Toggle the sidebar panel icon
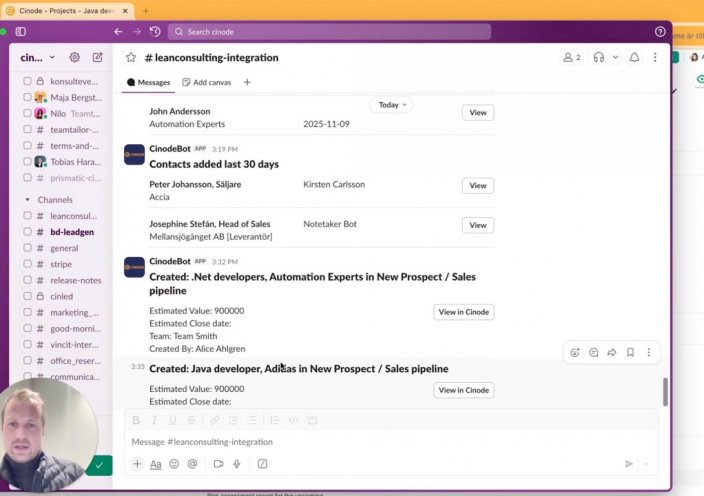 [21, 31]
